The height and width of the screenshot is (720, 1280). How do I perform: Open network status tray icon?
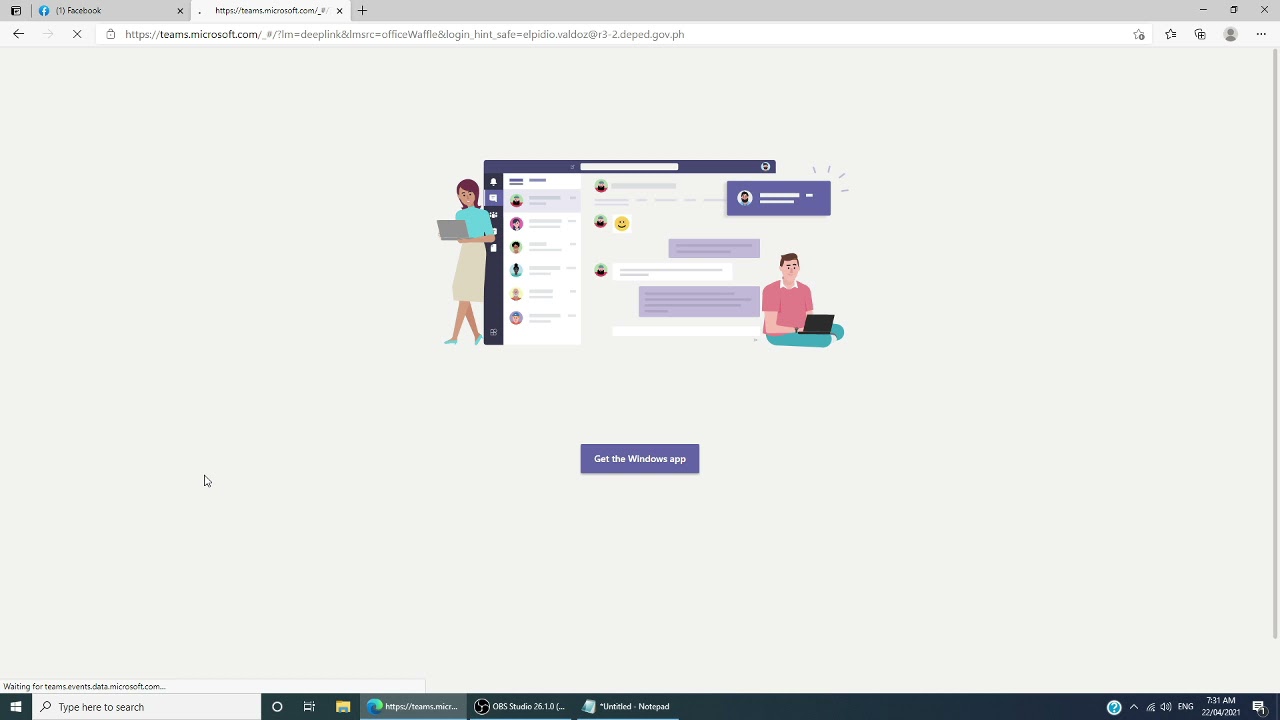point(1150,707)
